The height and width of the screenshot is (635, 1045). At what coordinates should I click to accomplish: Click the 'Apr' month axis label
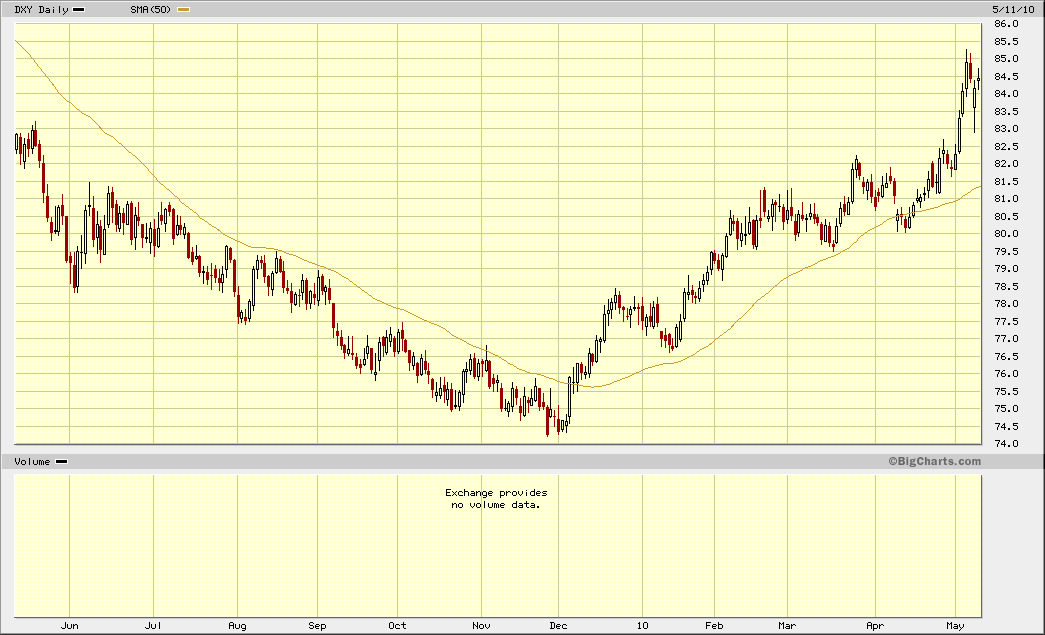point(875,625)
